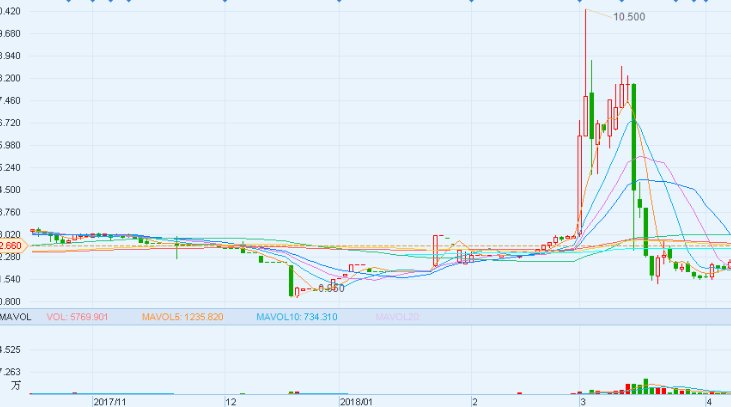Click the large green candlestick at the low near 0.850
The image size is (731, 407).
293,280
